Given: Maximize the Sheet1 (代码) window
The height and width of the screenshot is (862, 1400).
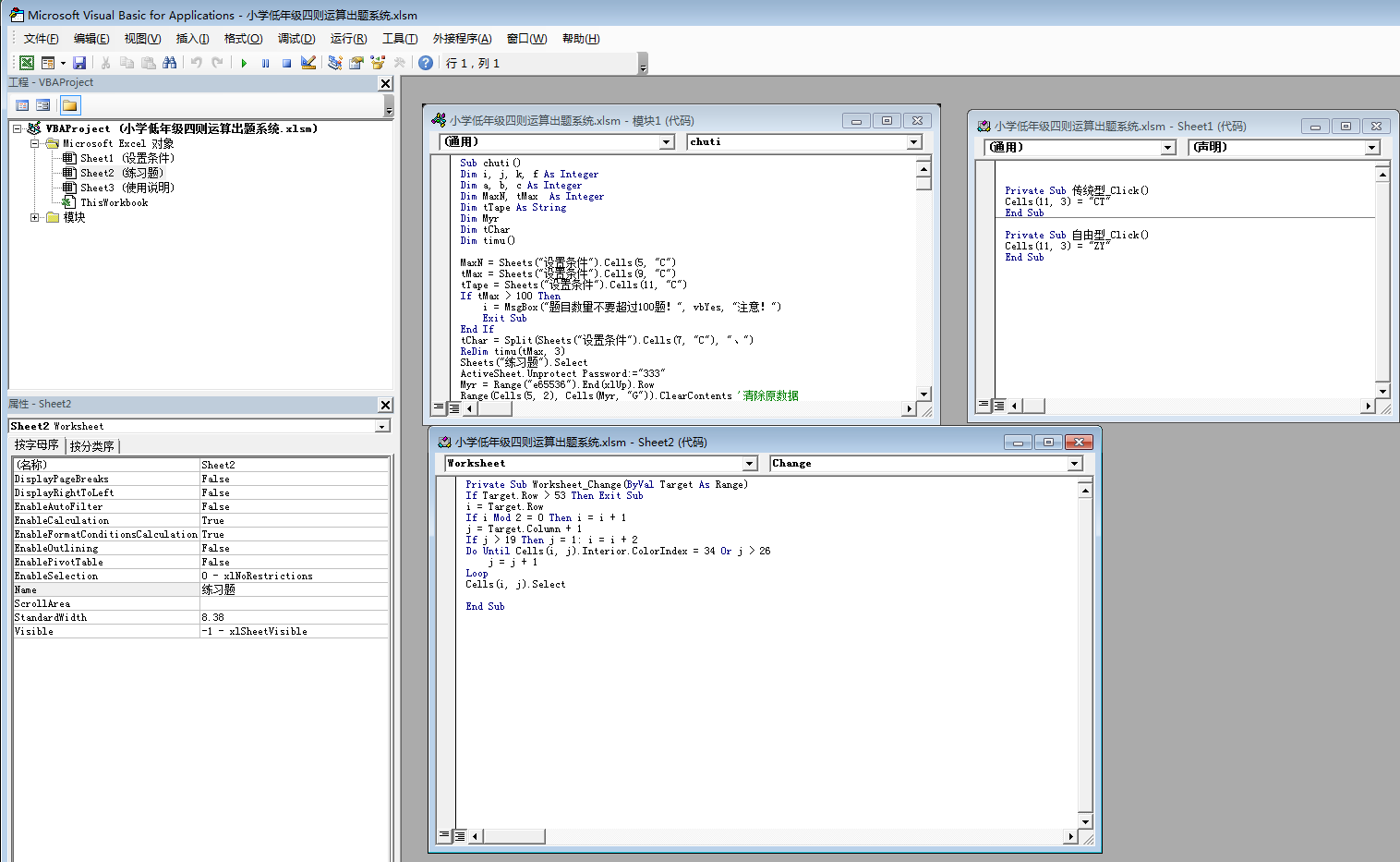Looking at the screenshot, I should point(1346,127).
